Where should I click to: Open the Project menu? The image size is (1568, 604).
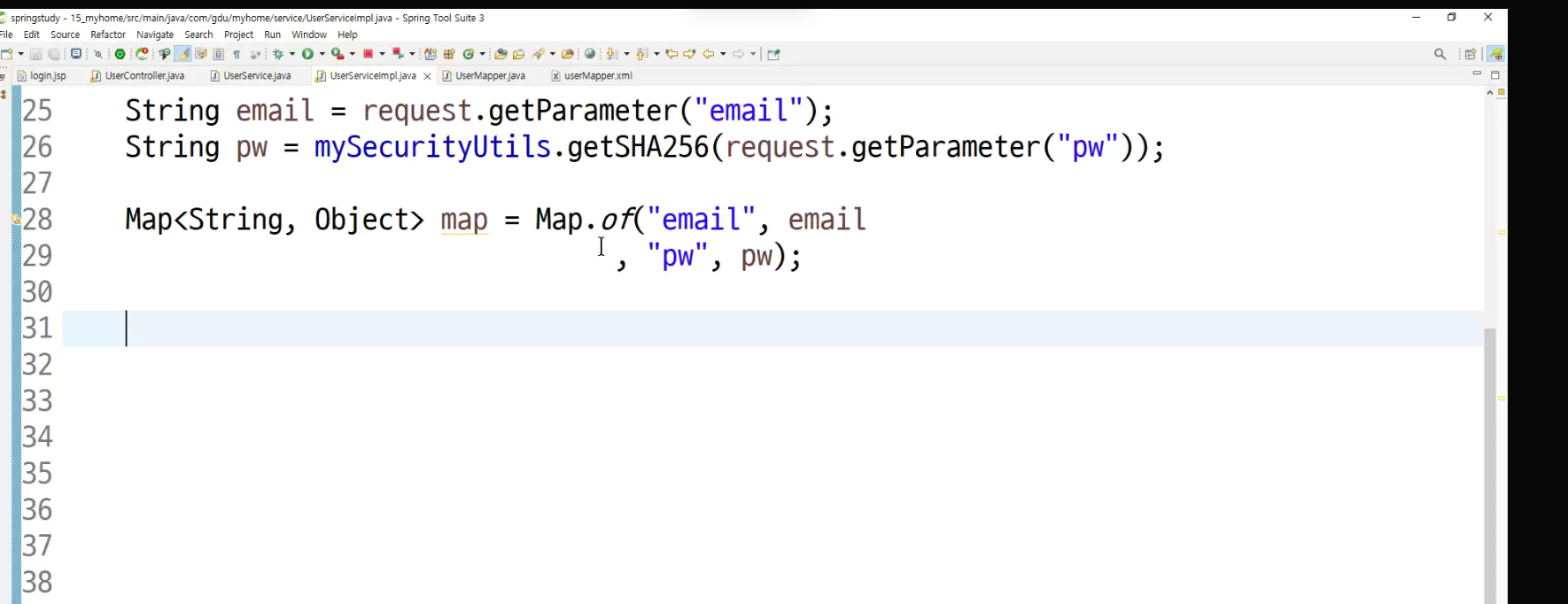pyautogui.click(x=239, y=35)
